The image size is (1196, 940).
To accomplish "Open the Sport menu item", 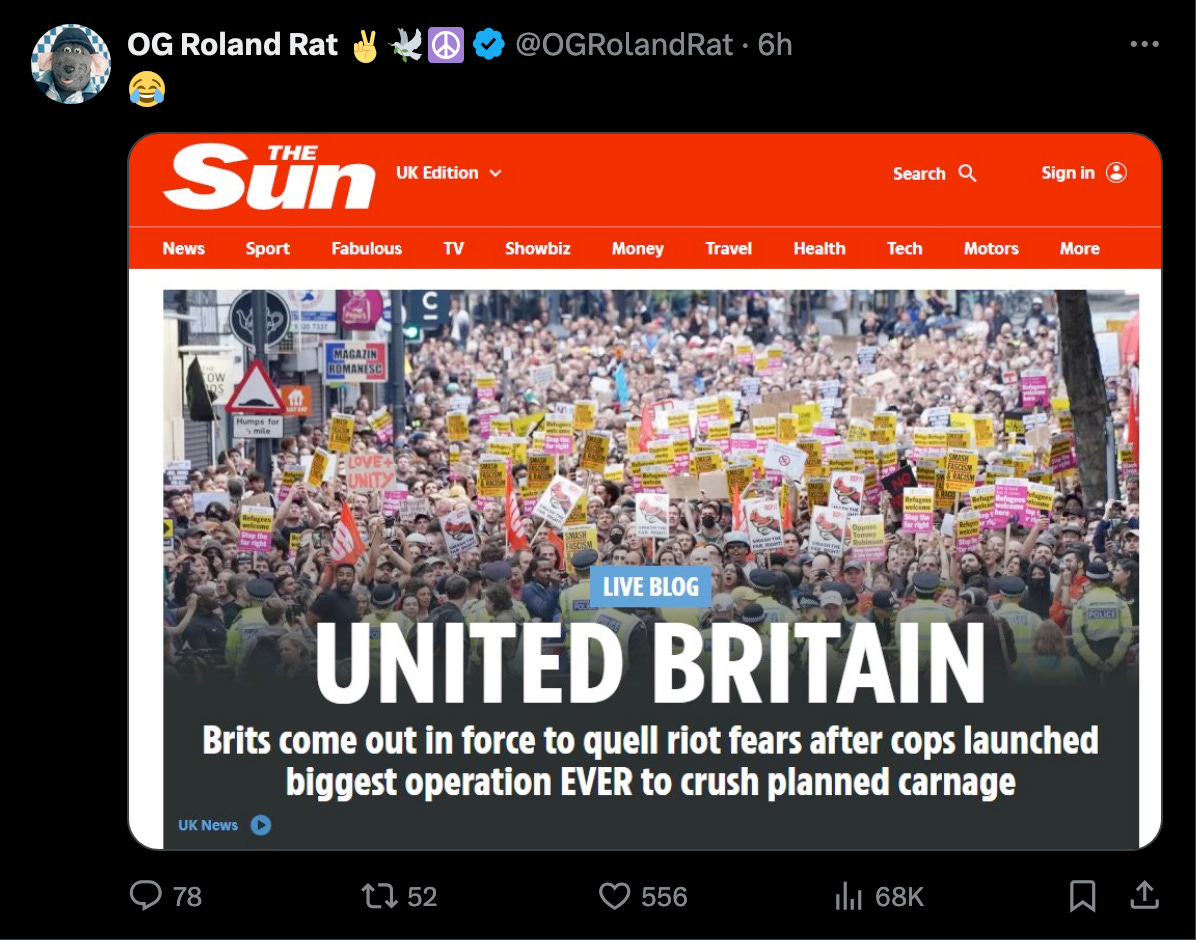I will coord(268,249).
